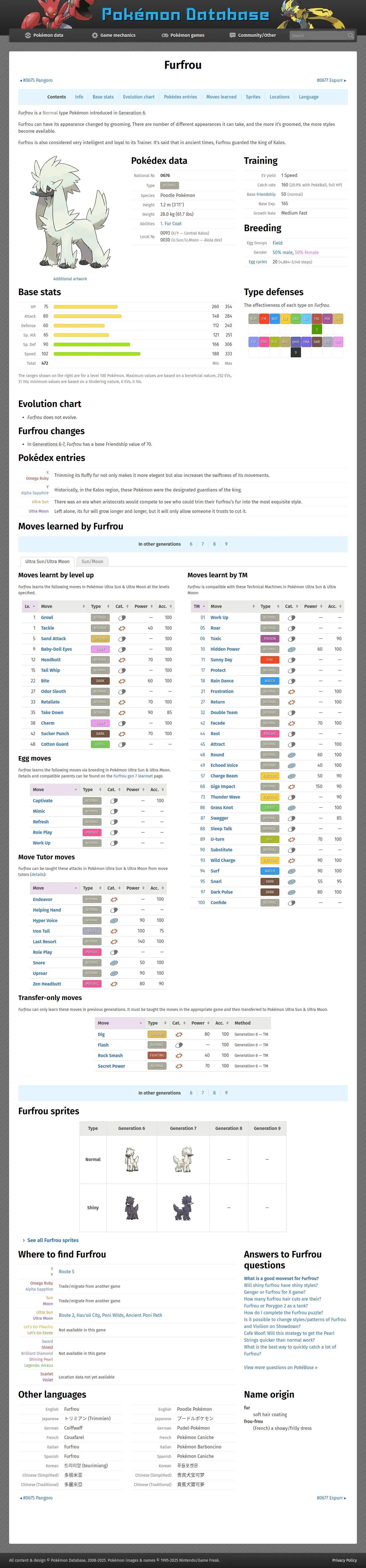The height and width of the screenshot is (1568, 366).
Task: Sort the level-up moves table by Lv. column
Action: pos(30,606)
